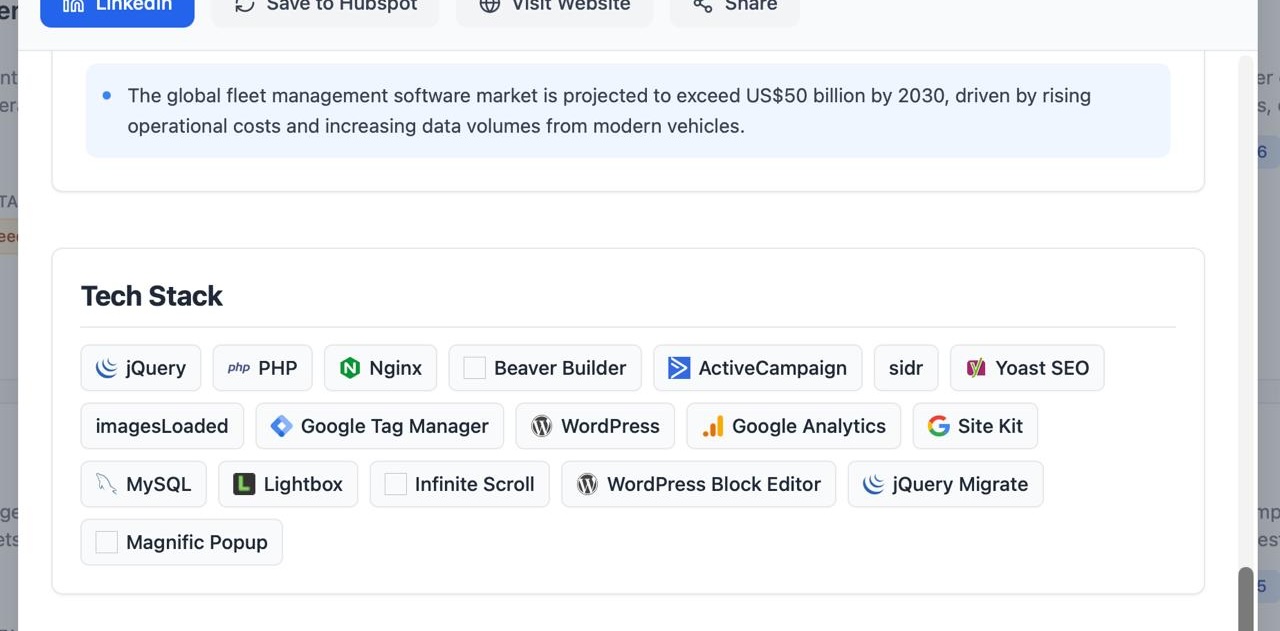The image size is (1280, 631).
Task: Click the jQuery flame icon
Action: (x=107, y=368)
